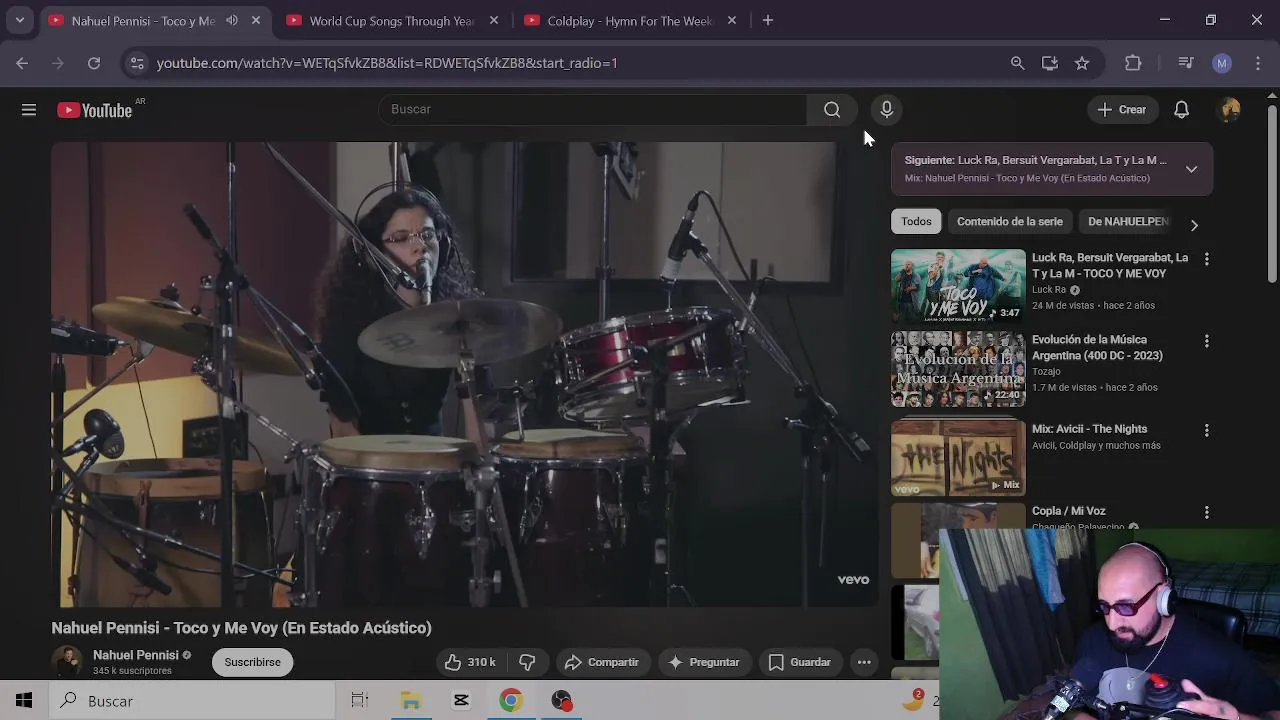The image size is (1280, 720).
Task: Start voice search with the microphone
Action: [886, 110]
